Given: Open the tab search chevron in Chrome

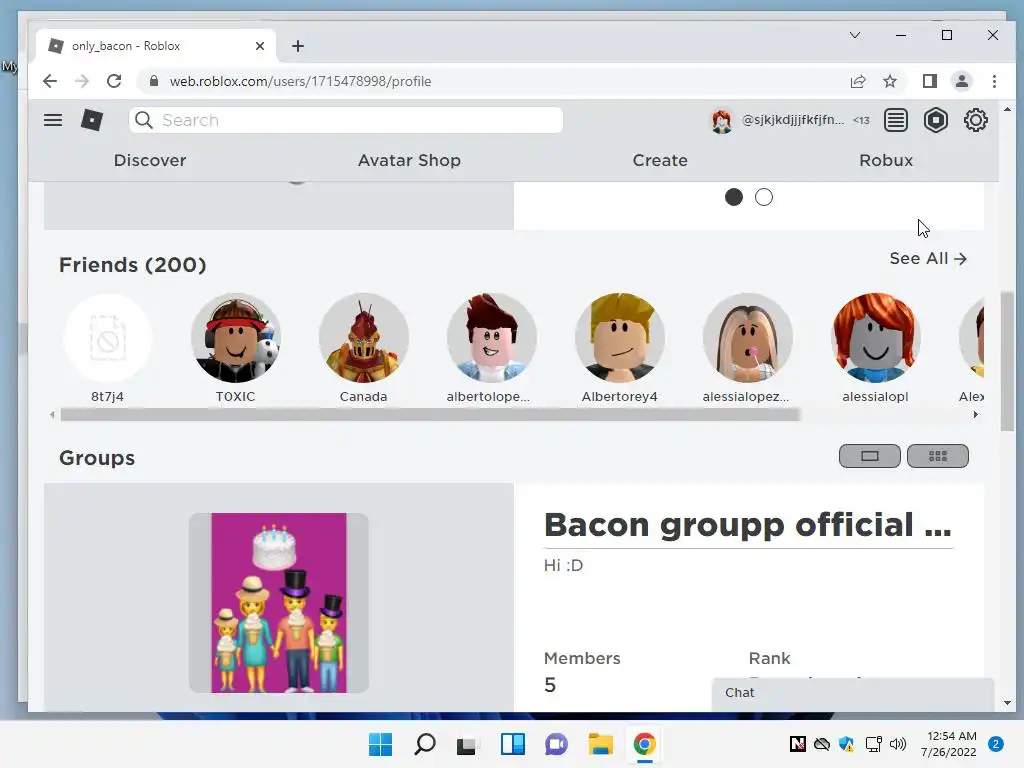Looking at the screenshot, I should click(854, 35).
